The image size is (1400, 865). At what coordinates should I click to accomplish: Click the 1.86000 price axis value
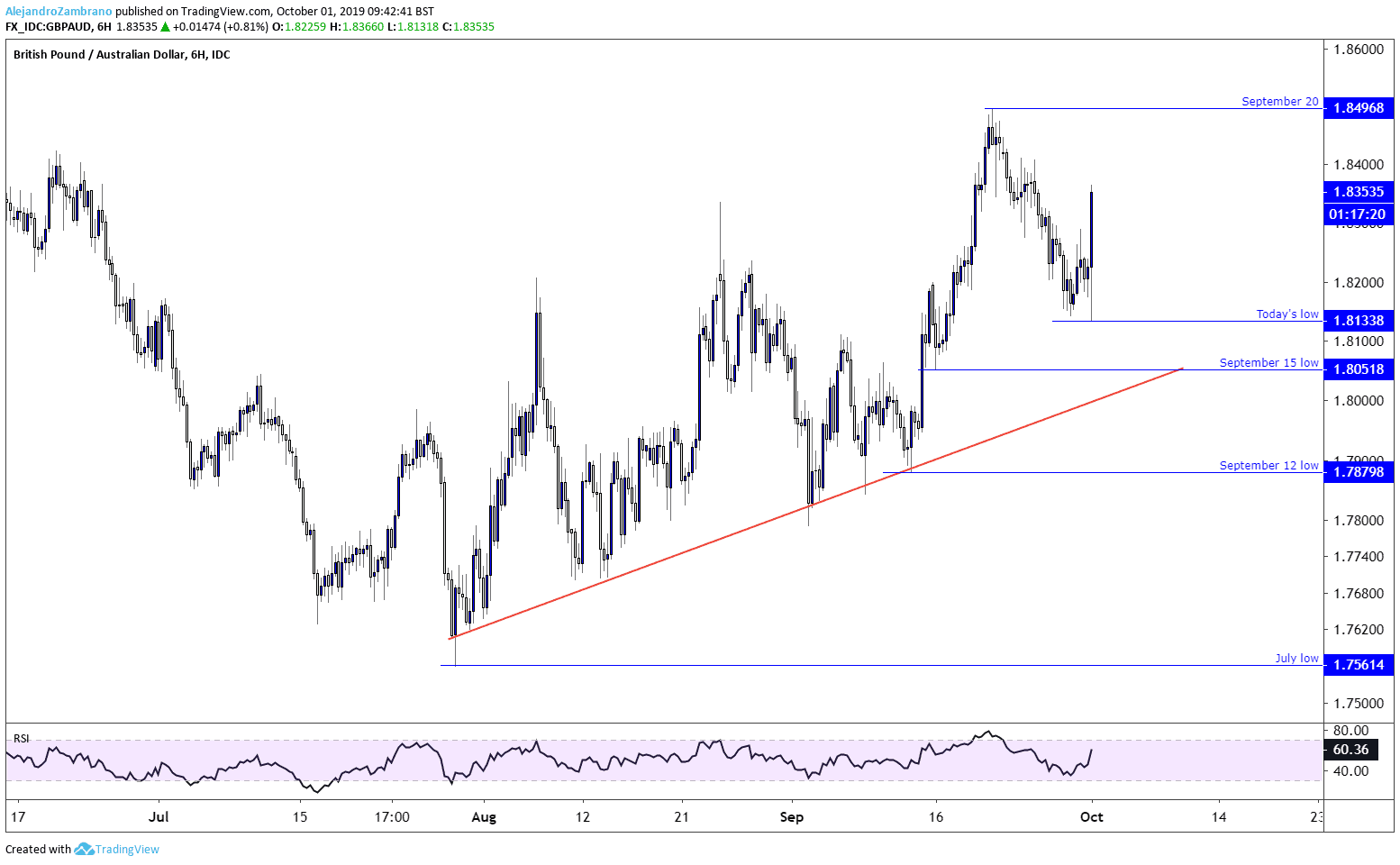(1359, 50)
